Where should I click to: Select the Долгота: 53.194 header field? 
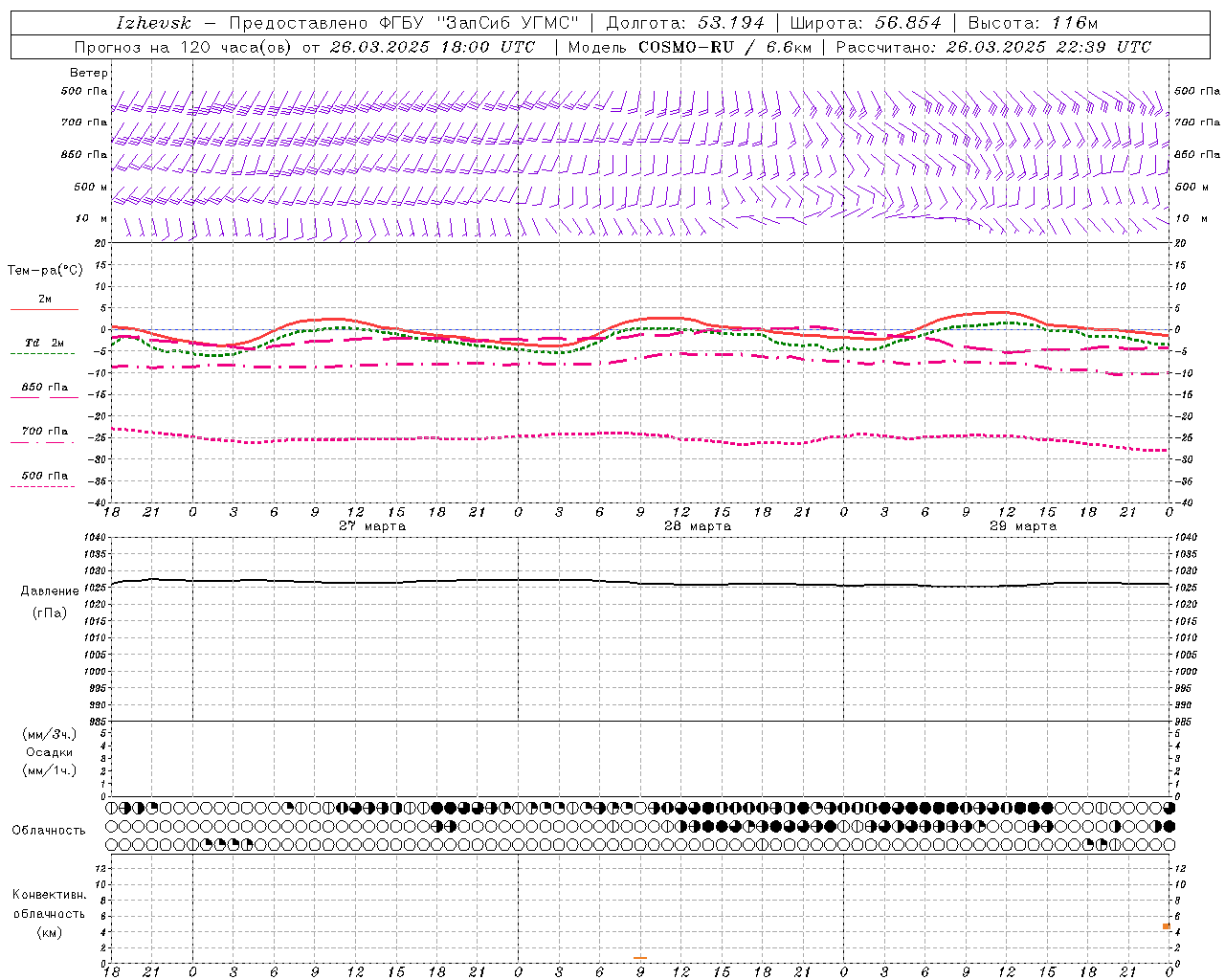click(685, 23)
